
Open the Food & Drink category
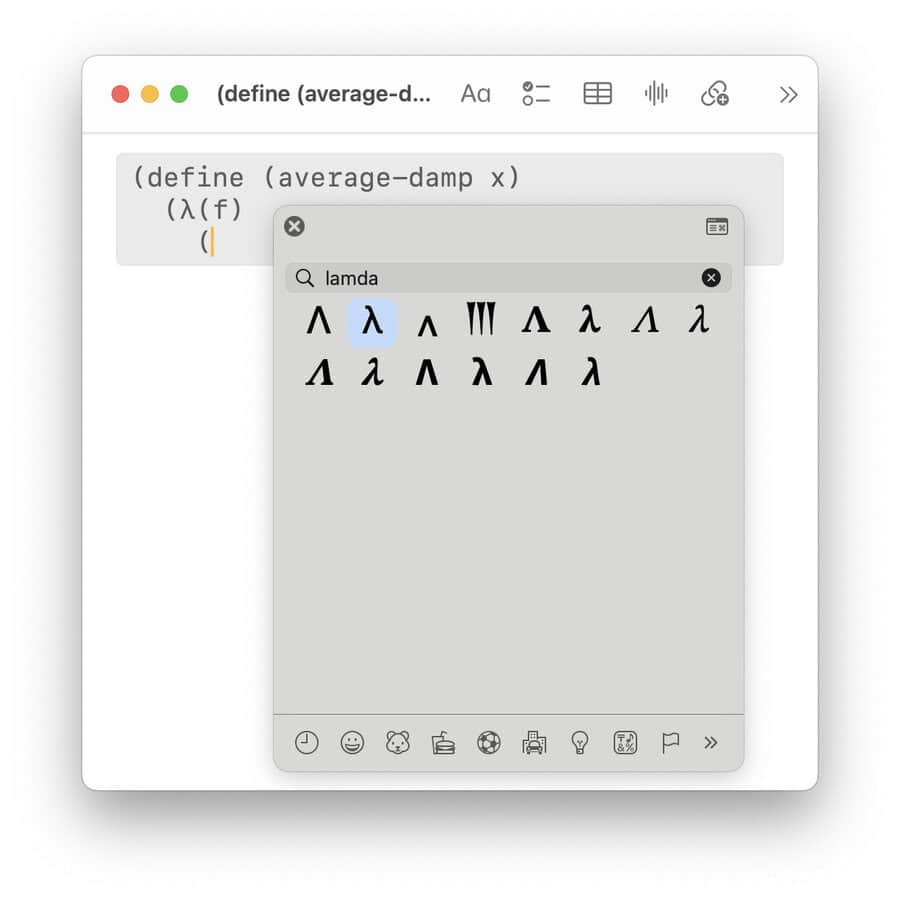pyautogui.click(x=442, y=742)
